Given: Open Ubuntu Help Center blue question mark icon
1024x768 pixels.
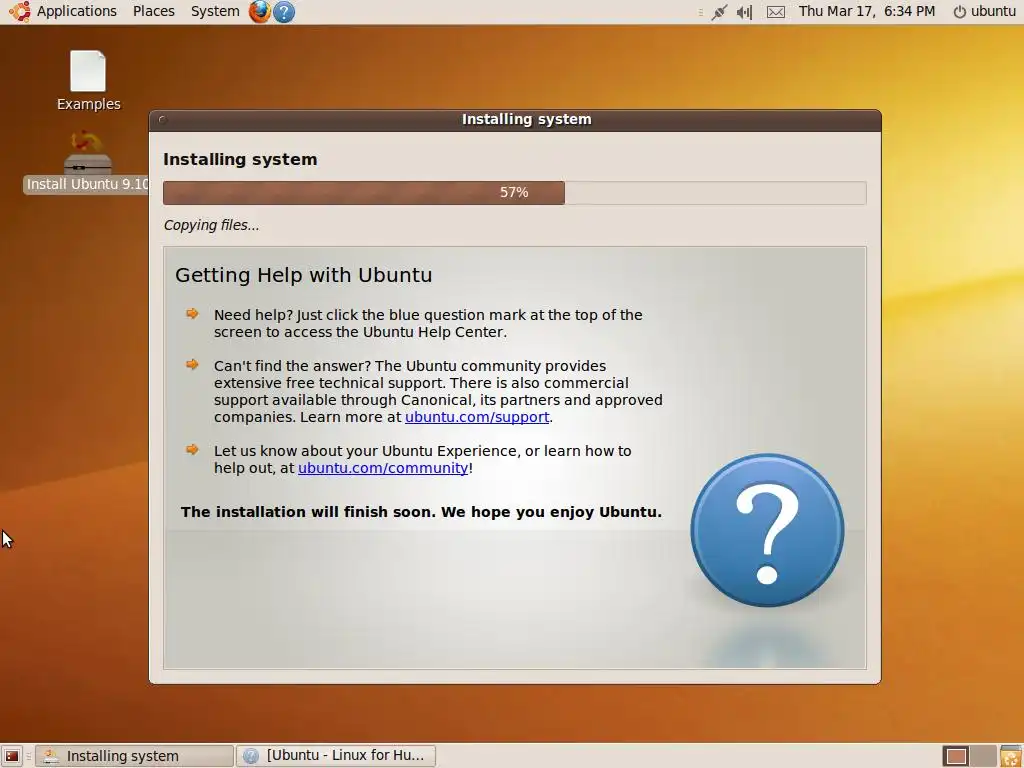Looking at the screenshot, I should pos(283,12).
